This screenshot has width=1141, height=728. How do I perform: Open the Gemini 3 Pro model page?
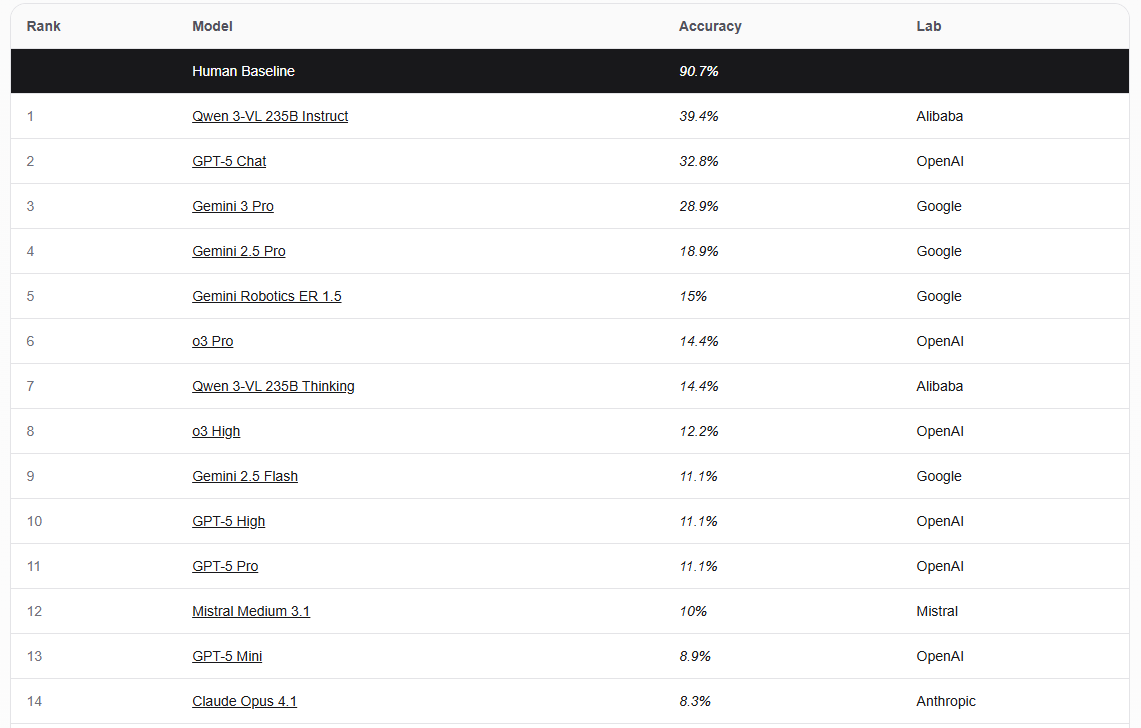point(233,206)
